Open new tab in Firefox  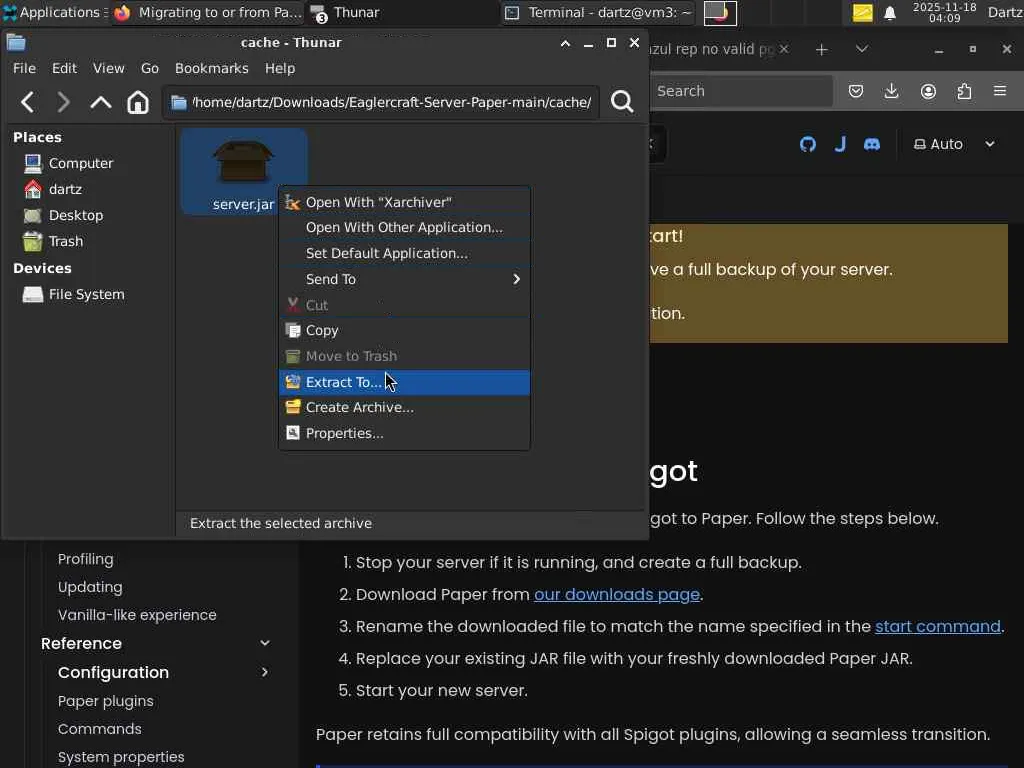[x=822, y=50]
